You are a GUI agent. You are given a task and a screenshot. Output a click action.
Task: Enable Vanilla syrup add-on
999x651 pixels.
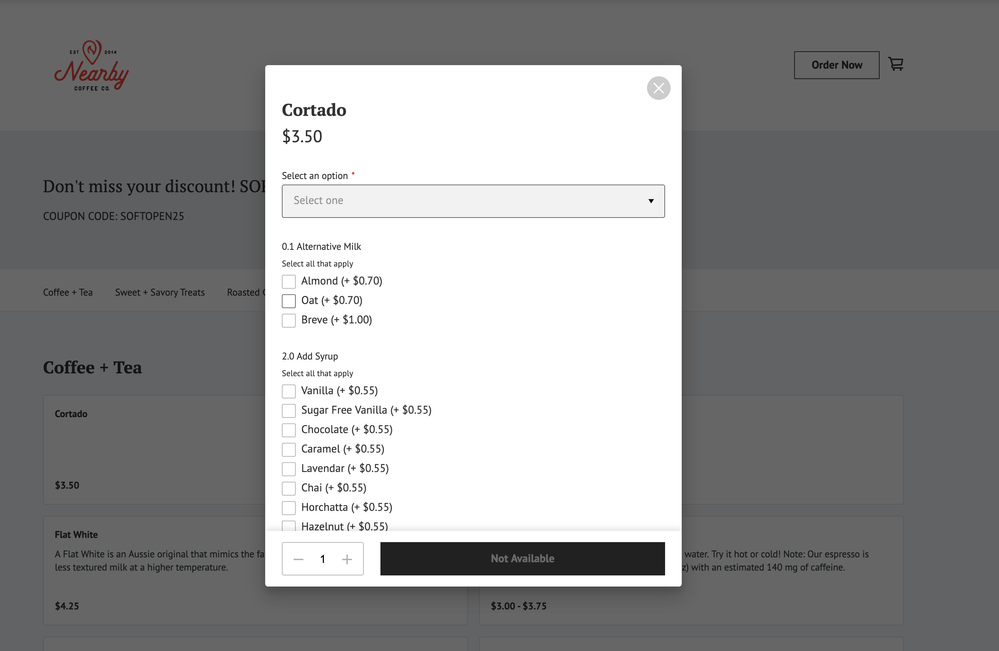289,391
